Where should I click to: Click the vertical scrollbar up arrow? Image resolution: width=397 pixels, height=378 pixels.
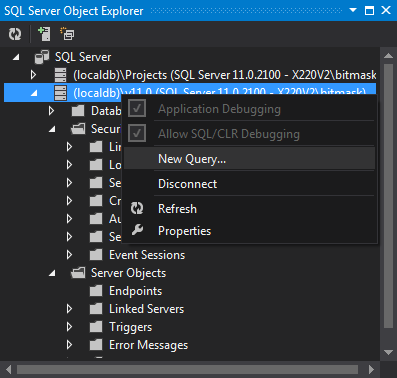tap(388, 56)
